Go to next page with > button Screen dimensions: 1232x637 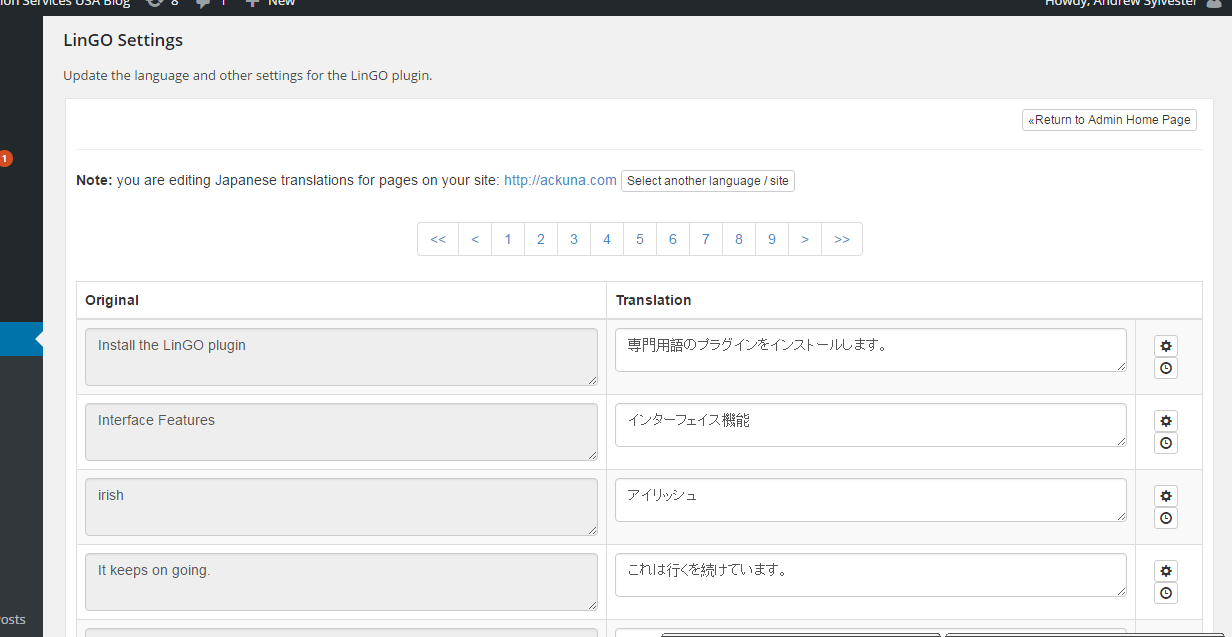click(x=805, y=239)
